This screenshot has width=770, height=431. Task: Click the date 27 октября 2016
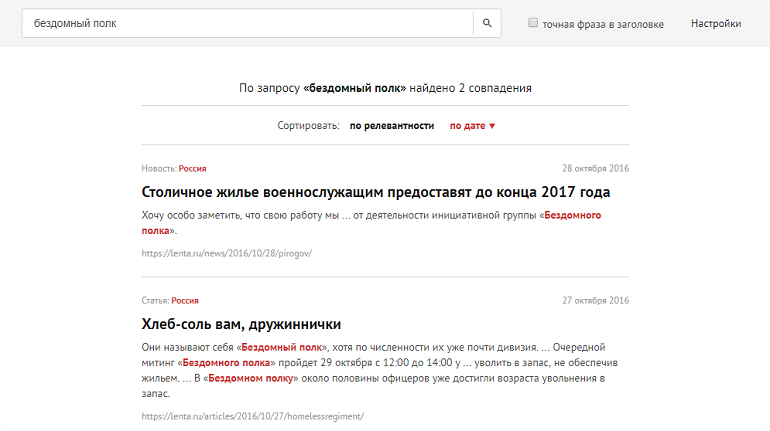(x=595, y=300)
